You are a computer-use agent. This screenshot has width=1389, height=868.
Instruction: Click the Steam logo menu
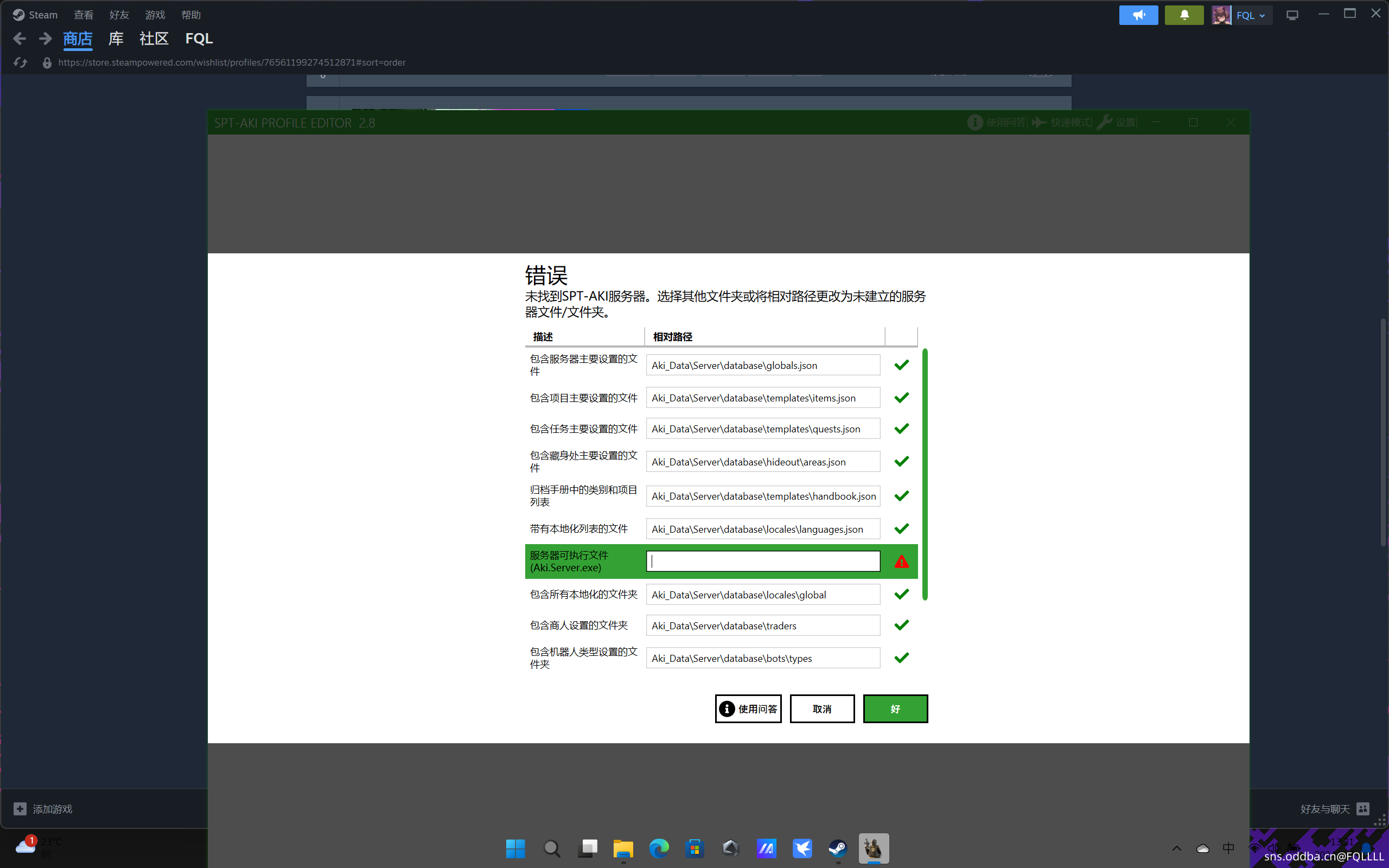tap(35, 15)
